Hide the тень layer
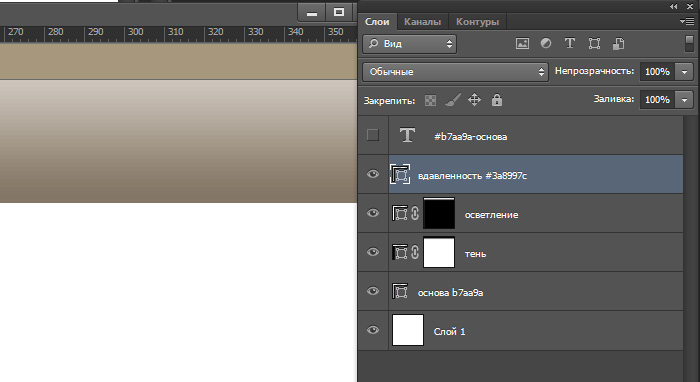 pyautogui.click(x=373, y=252)
